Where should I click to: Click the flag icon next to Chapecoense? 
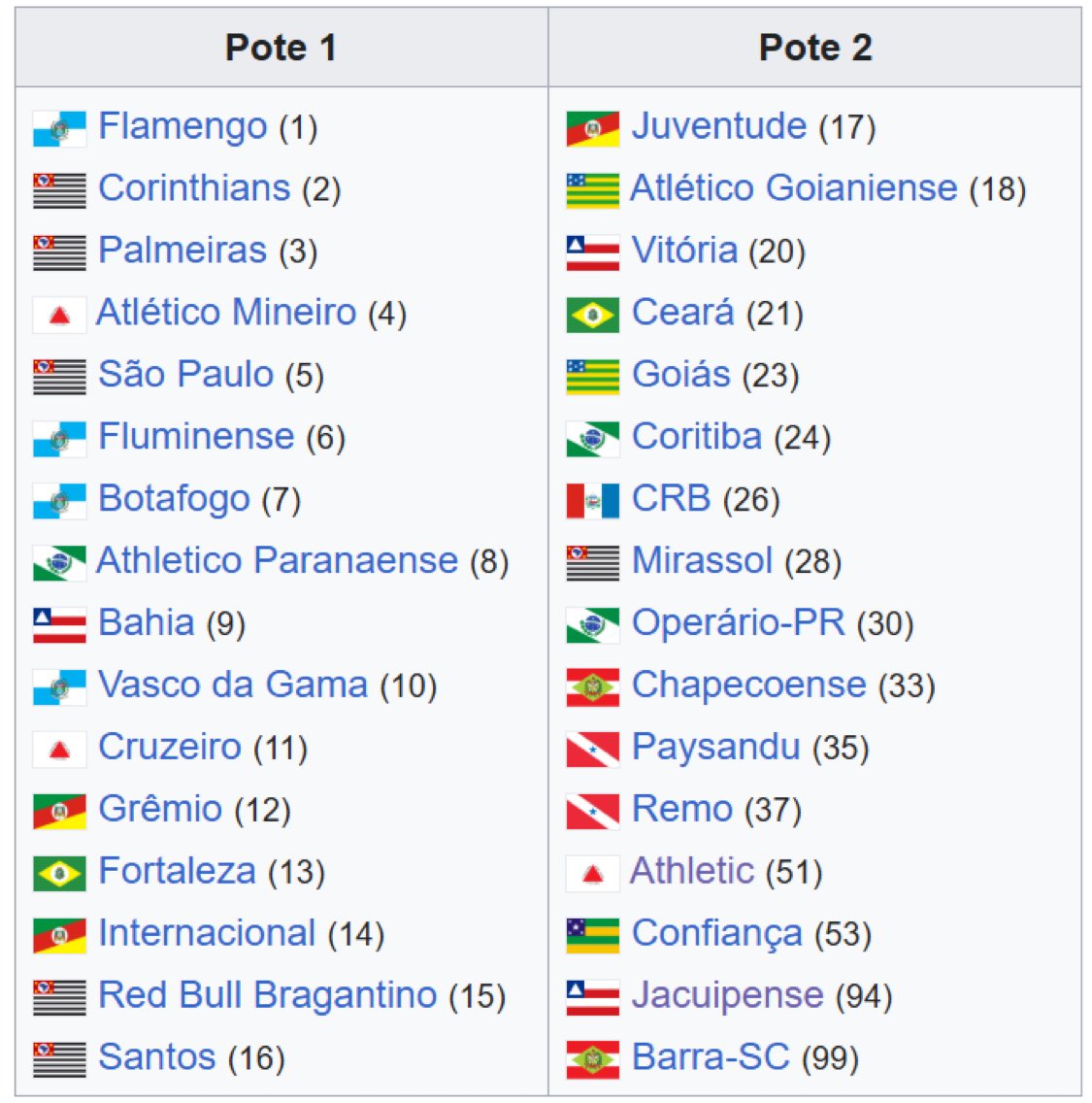[592, 686]
